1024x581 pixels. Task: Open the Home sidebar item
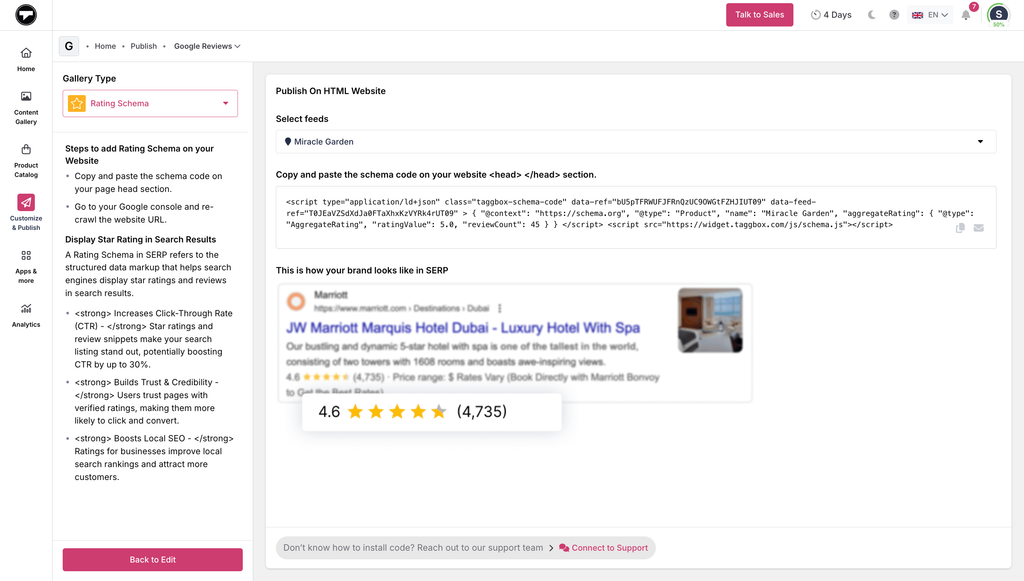26,59
